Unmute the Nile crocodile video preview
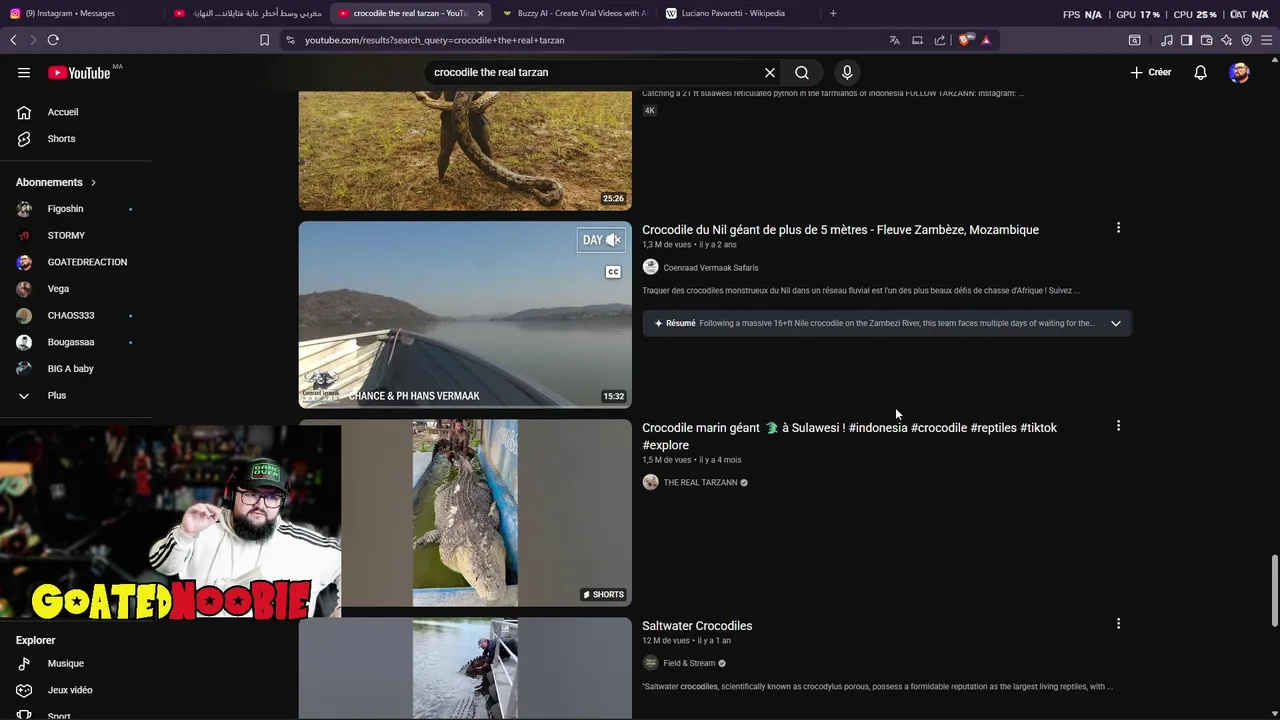 [613, 240]
